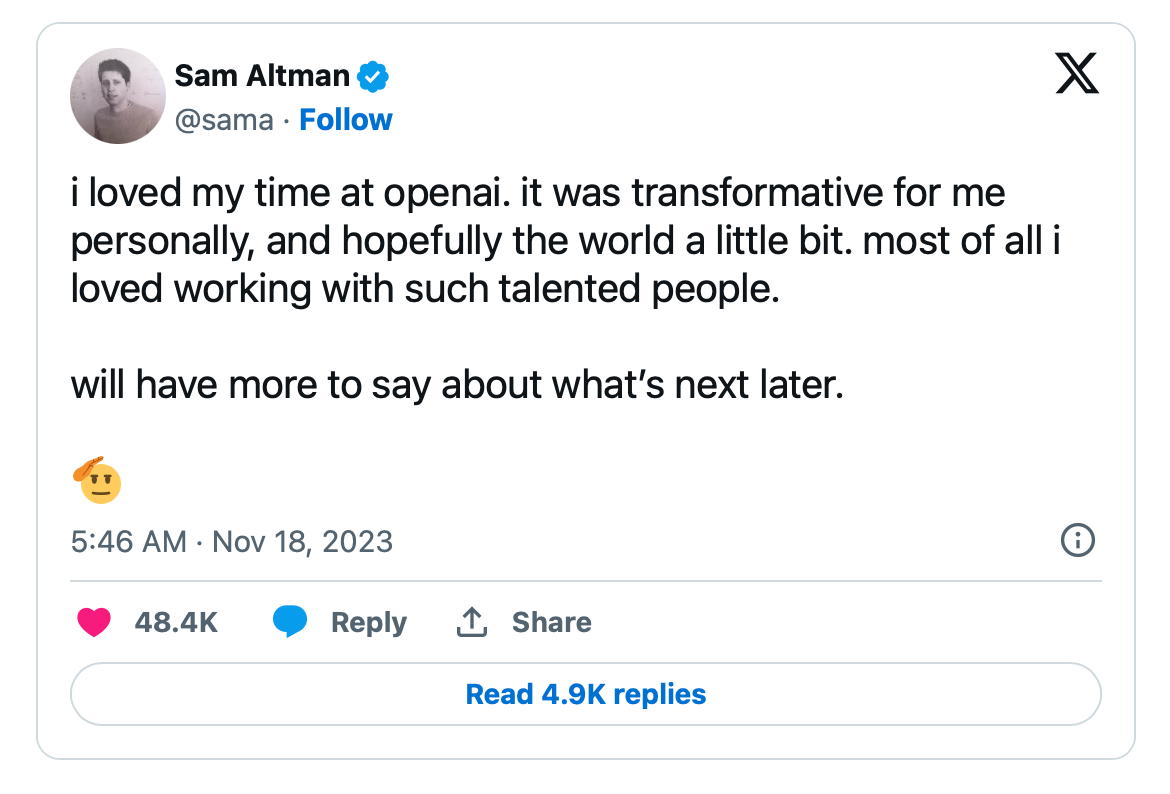
Task: Click the blue verified badge
Action: (x=373, y=75)
